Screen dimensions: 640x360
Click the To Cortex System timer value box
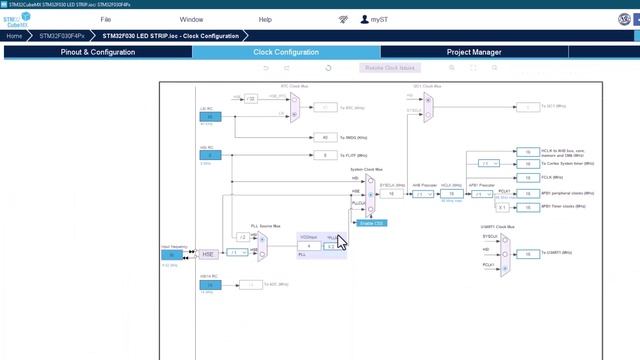click(528, 164)
